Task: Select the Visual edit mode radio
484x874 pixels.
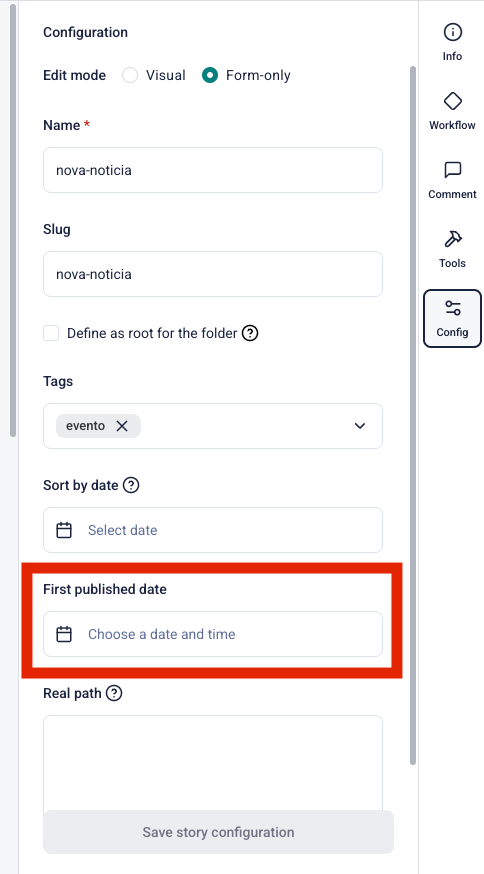Action: tap(130, 75)
